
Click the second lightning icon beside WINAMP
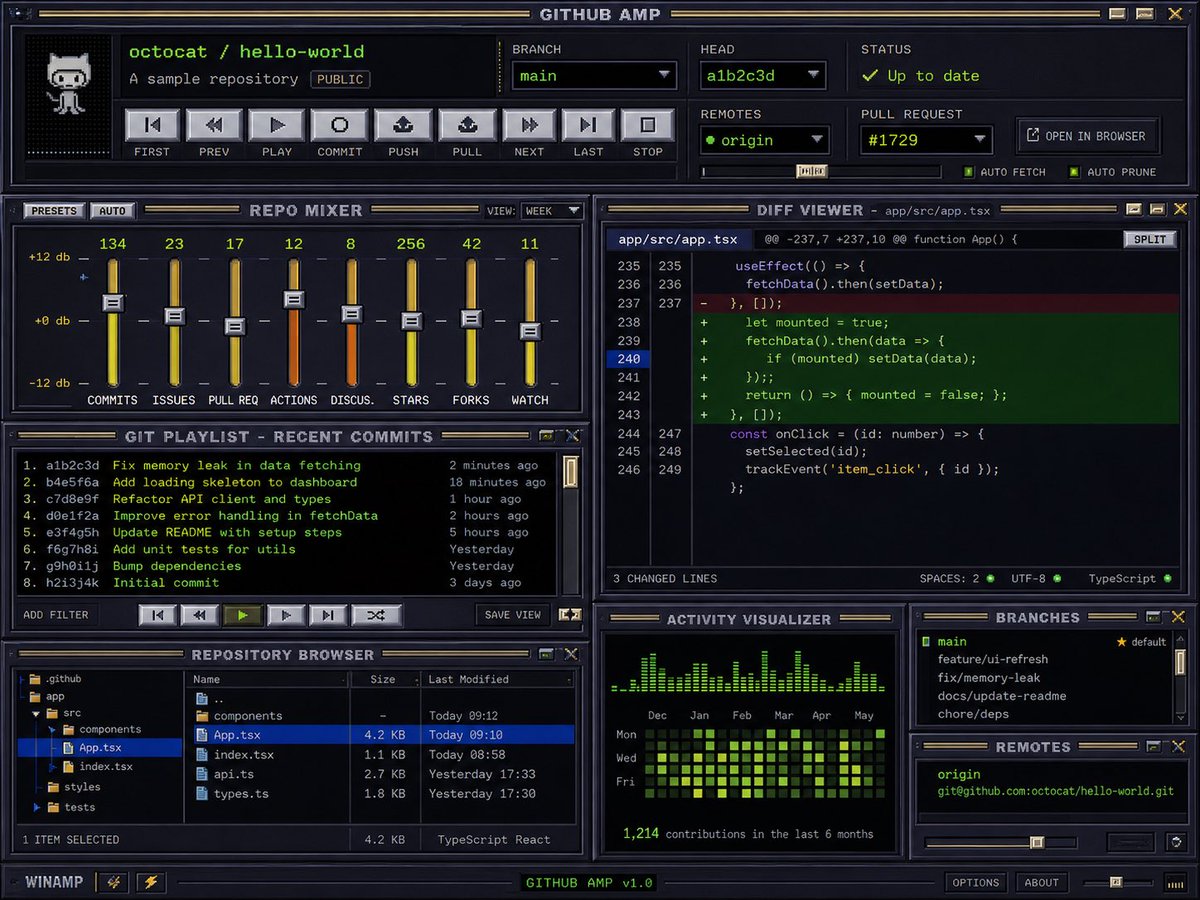(152, 882)
